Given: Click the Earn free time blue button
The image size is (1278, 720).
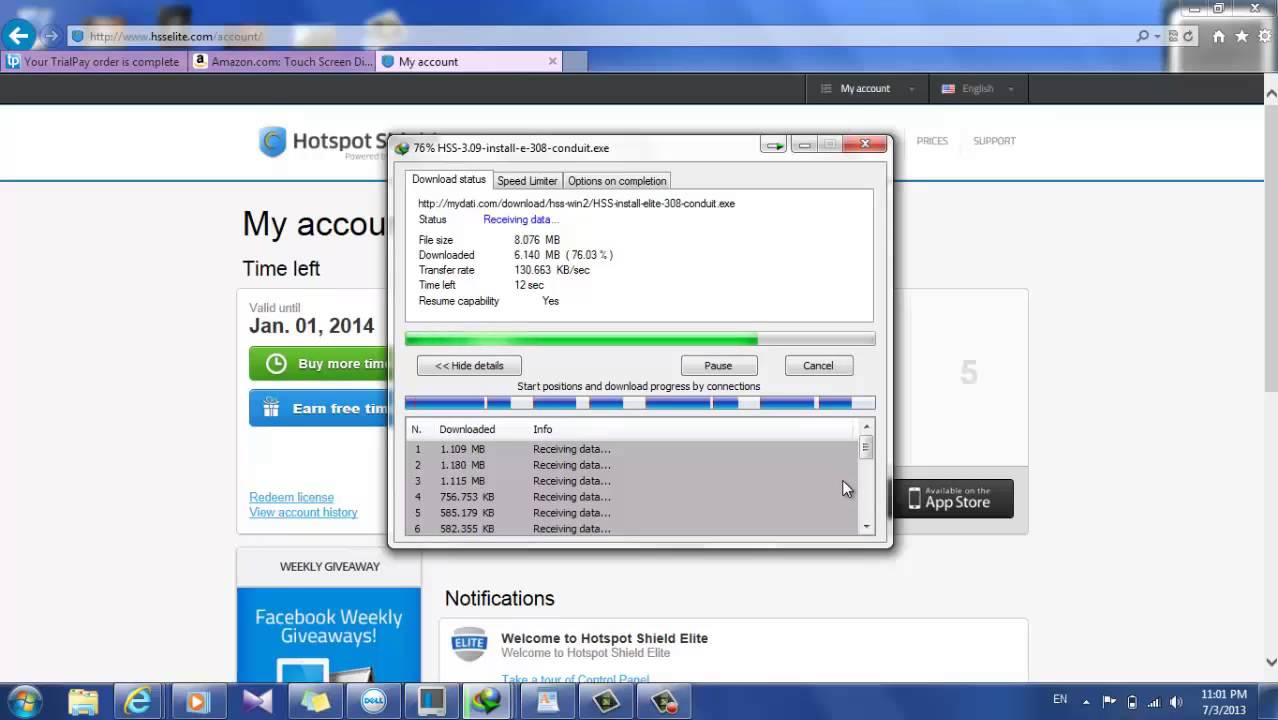Looking at the screenshot, I should [x=318, y=408].
